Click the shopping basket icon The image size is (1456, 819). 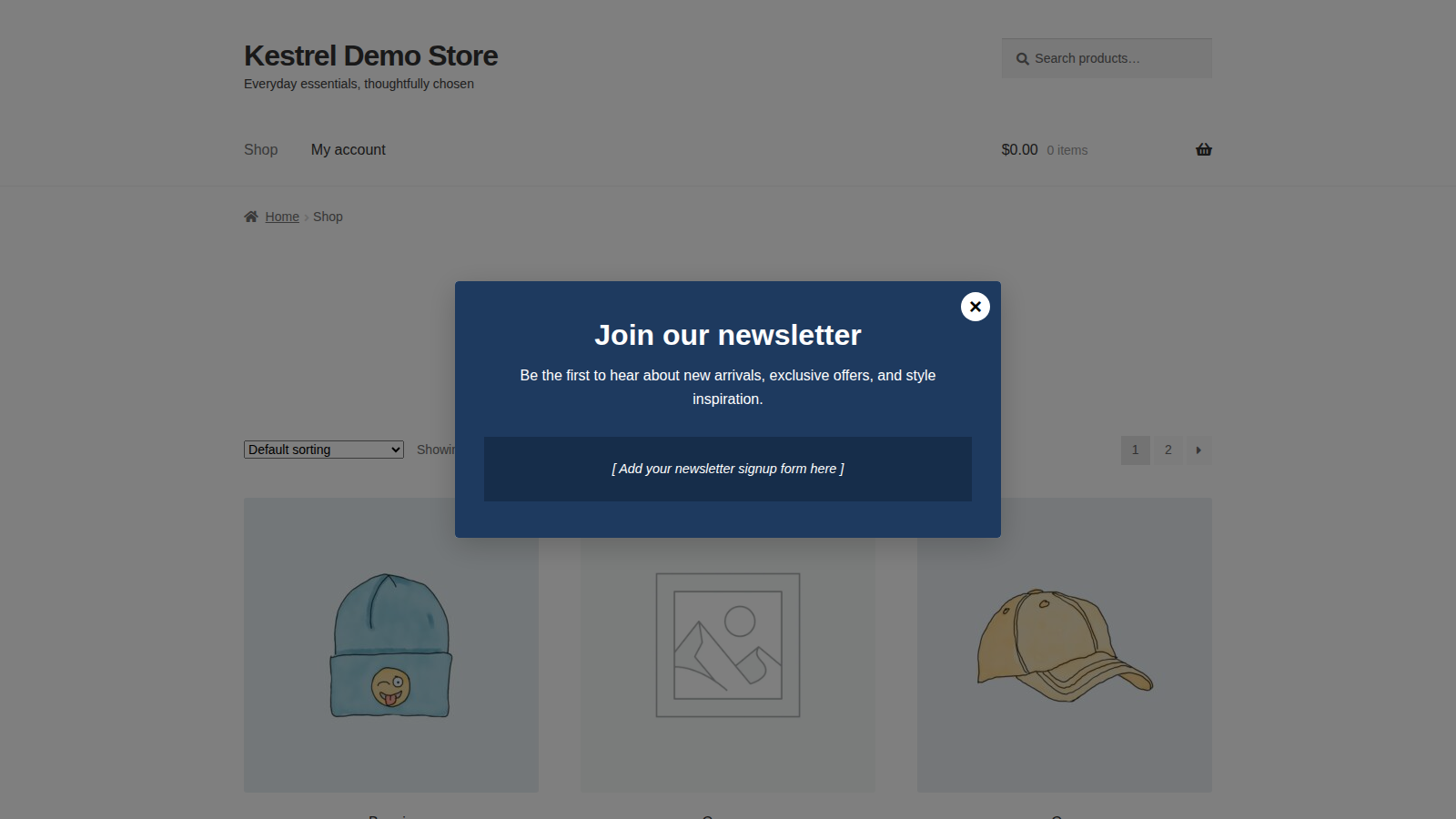point(1204,149)
